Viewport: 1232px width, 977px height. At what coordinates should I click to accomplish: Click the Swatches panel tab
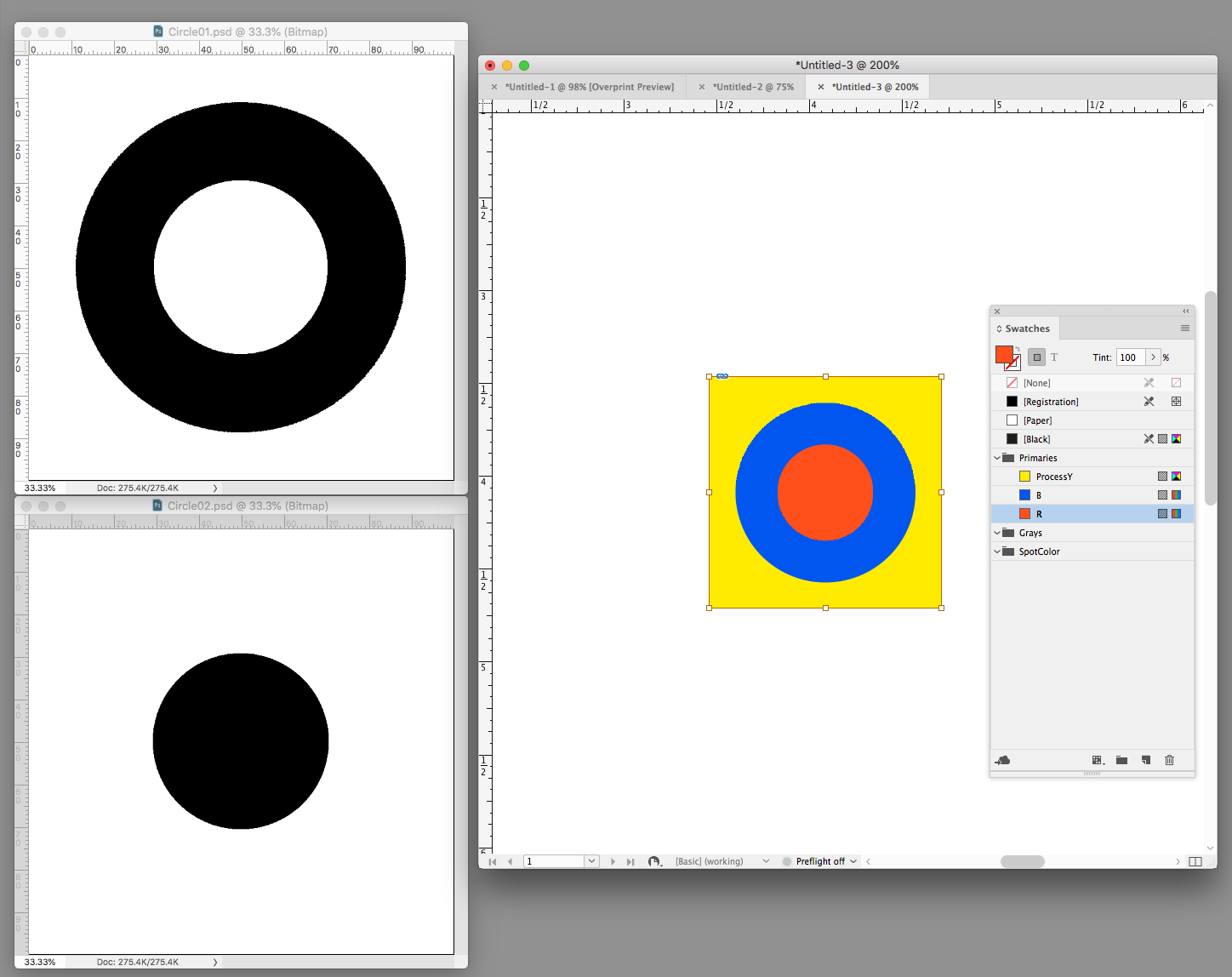[x=1027, y=329]
